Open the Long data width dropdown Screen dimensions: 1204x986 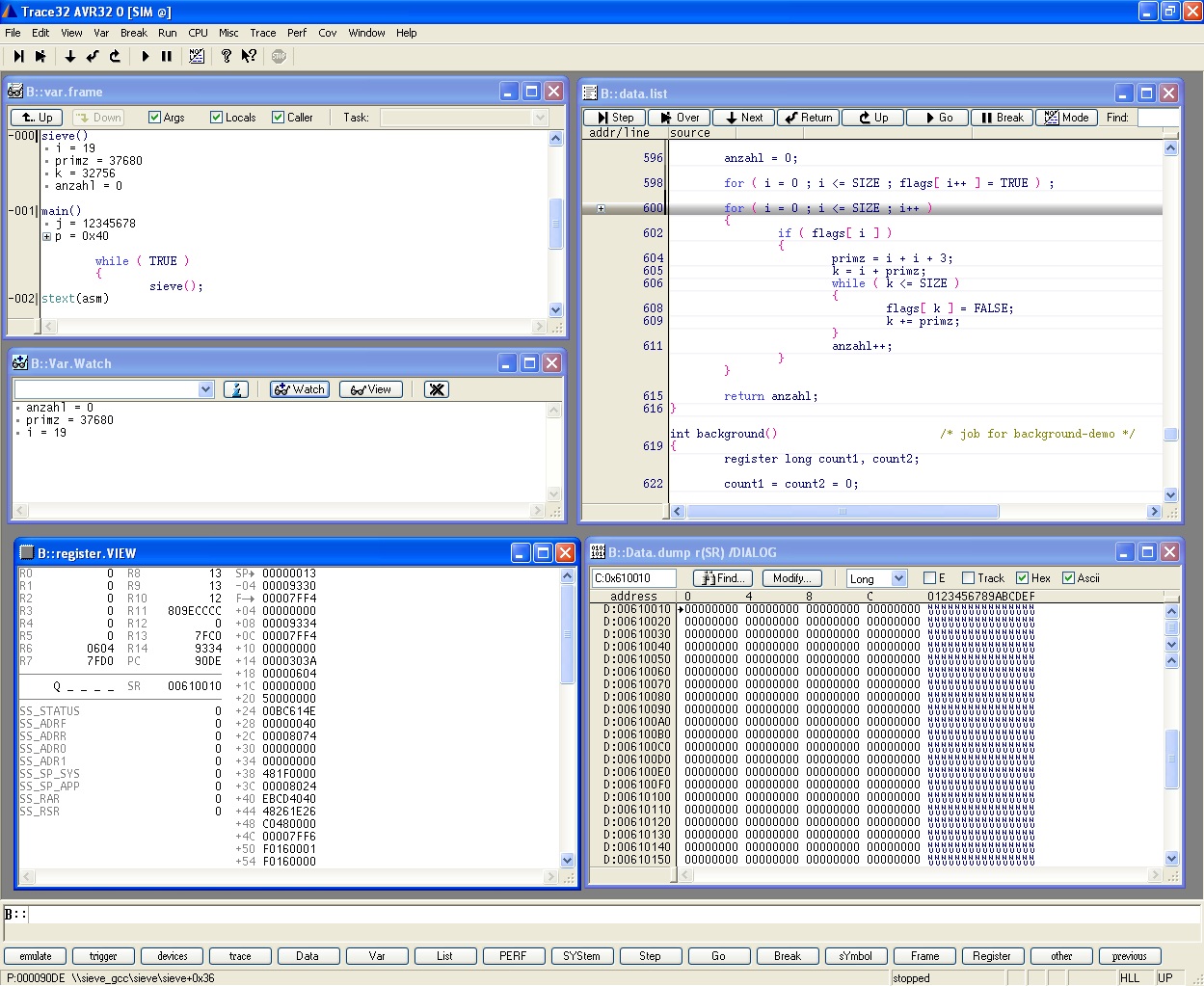point(899,578)
